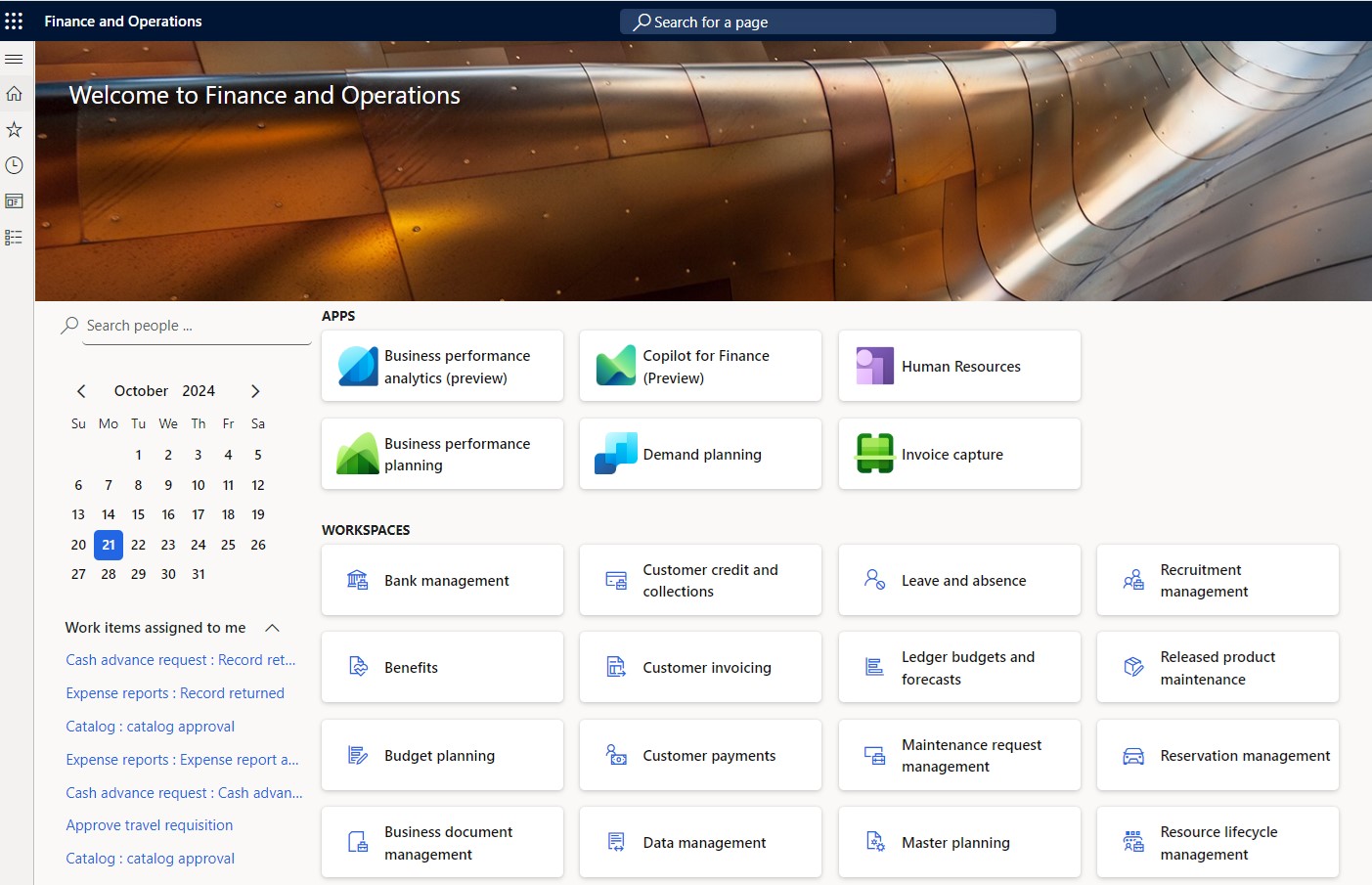The width and height of the screenshot is (1372, 885).
Task: Click the Business document management icon
Action: tap(358, 842)
